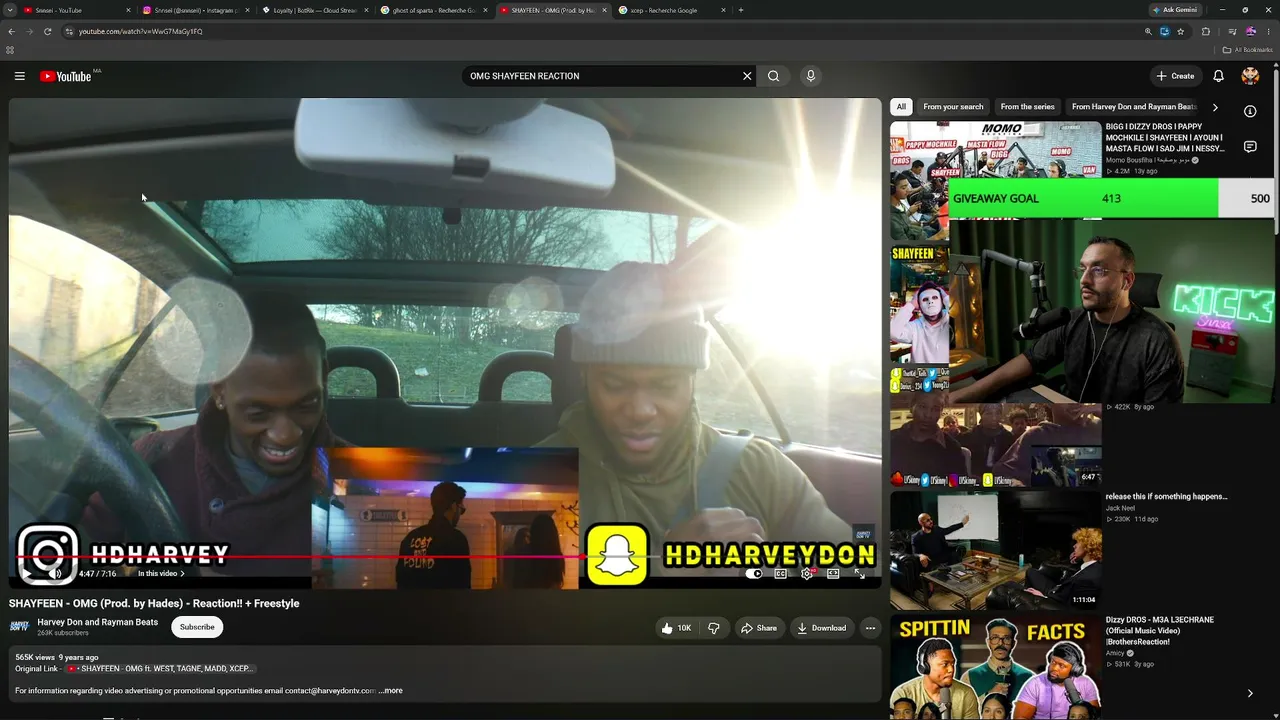The height and width of the screenshot is (720, 1280).
Task: Select the 'From your search' filter chip
Action: coord(953,107)
